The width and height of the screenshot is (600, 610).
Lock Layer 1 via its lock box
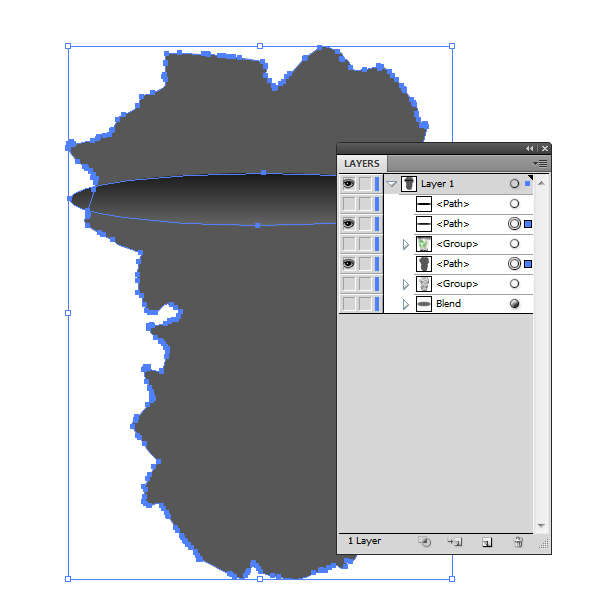pos(365,184)
